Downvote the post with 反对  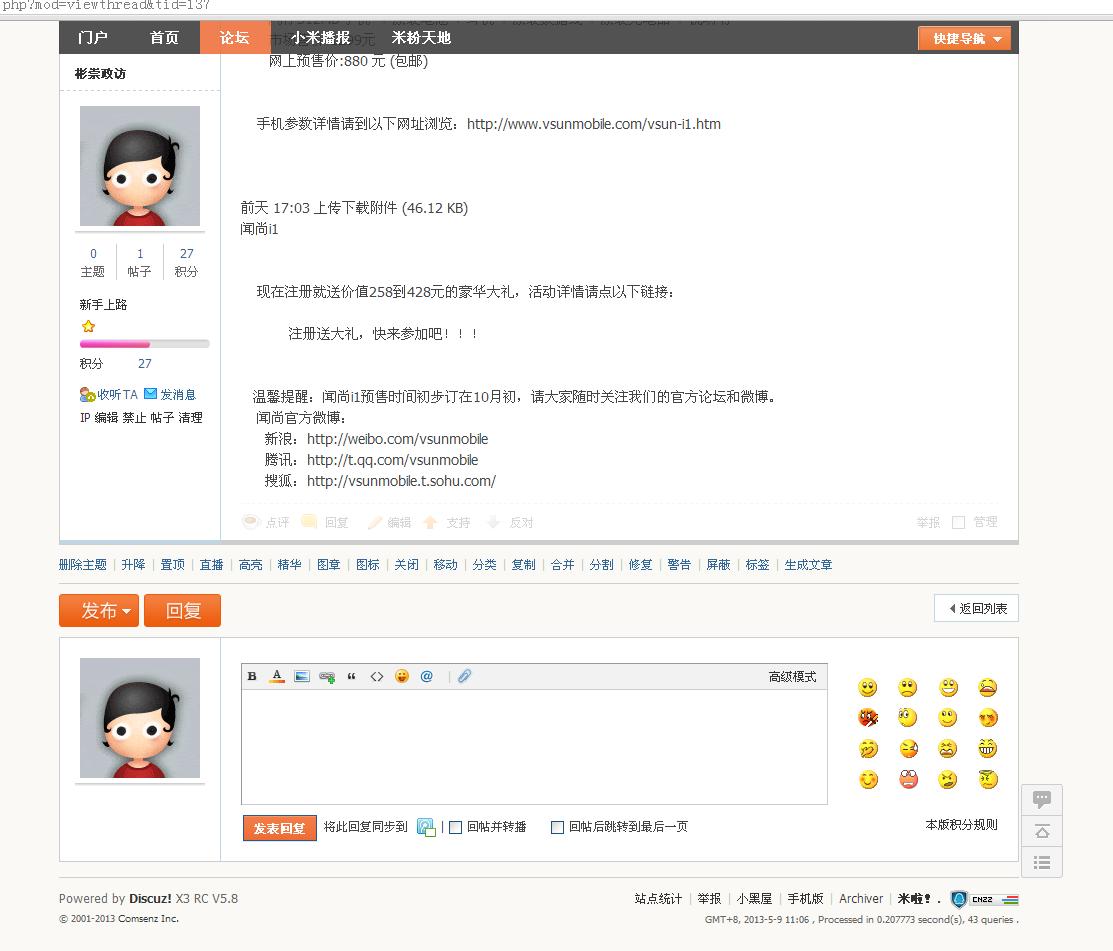click(x=510, y=522)
